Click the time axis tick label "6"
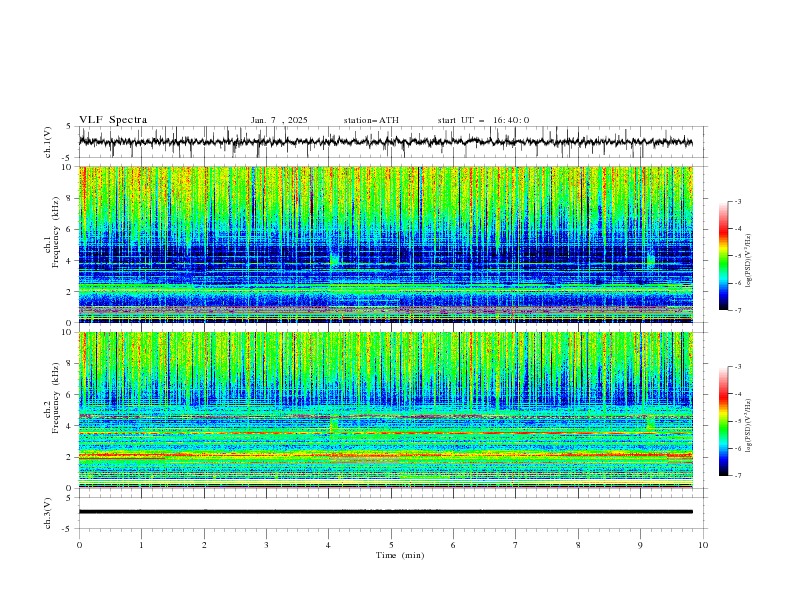This screenshot has width=792, height=612. [x=454, y=545]
